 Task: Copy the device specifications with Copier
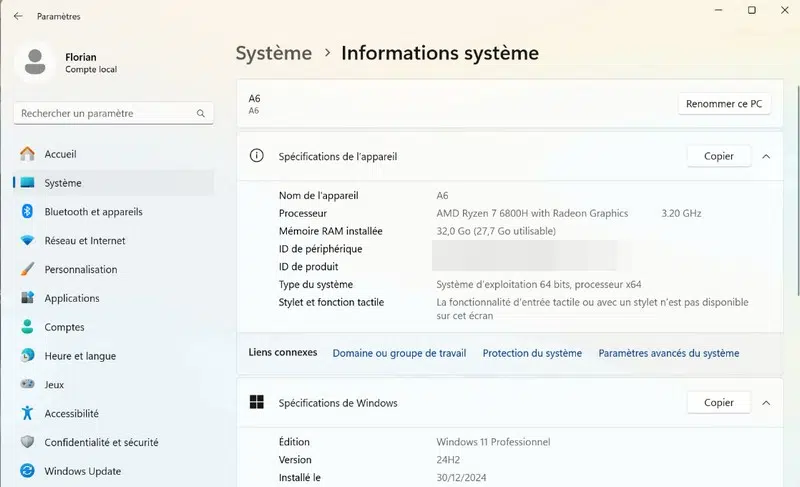[718, 156]
